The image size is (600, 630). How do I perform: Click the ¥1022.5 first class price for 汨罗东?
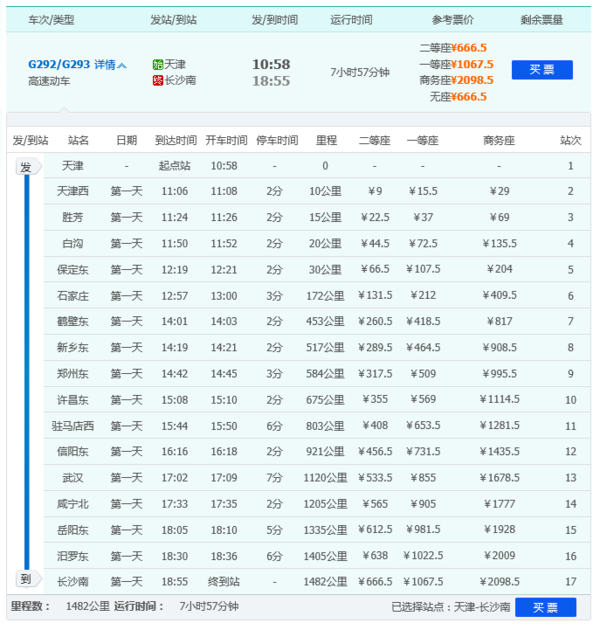pyautogui.click(x=423, y=556)
